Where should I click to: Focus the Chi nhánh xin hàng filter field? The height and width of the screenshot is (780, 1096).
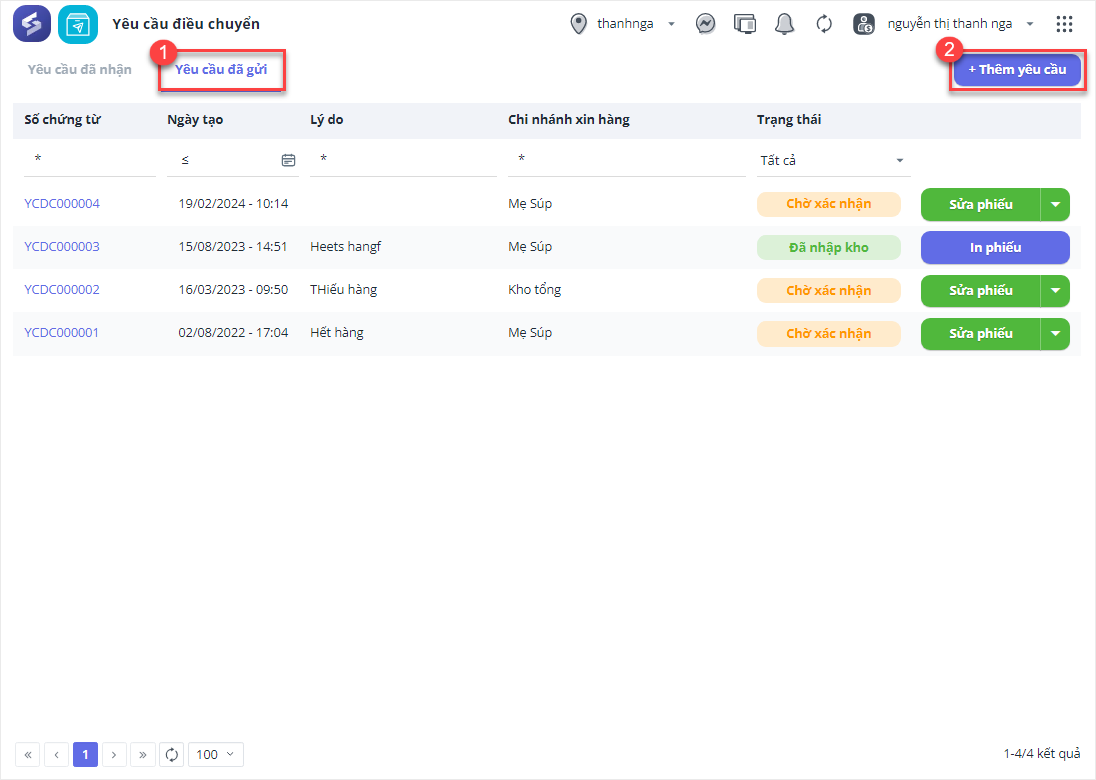[627, 160]
